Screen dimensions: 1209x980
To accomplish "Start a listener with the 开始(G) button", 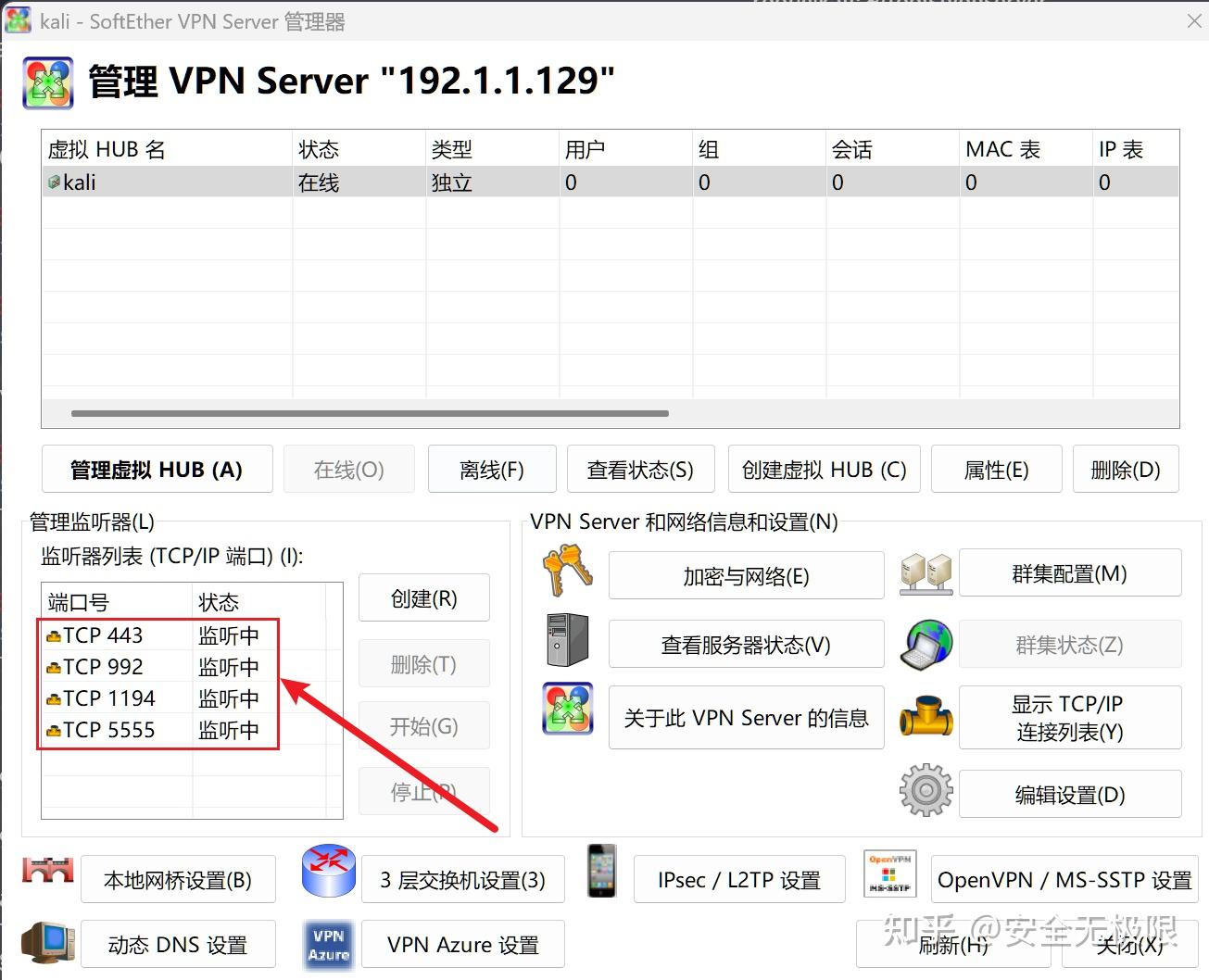I will [423, 725].
